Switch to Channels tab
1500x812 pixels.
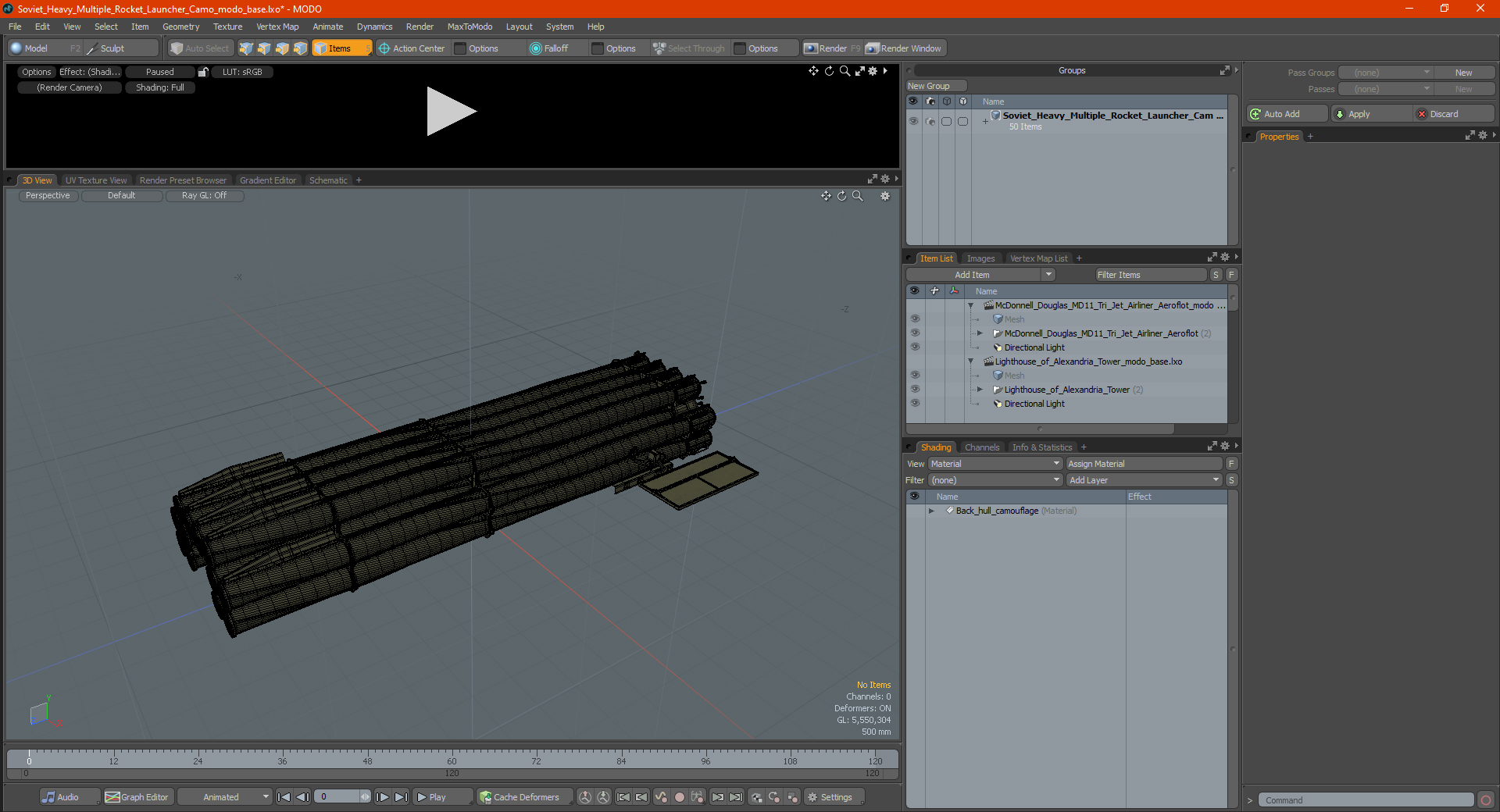981,447
